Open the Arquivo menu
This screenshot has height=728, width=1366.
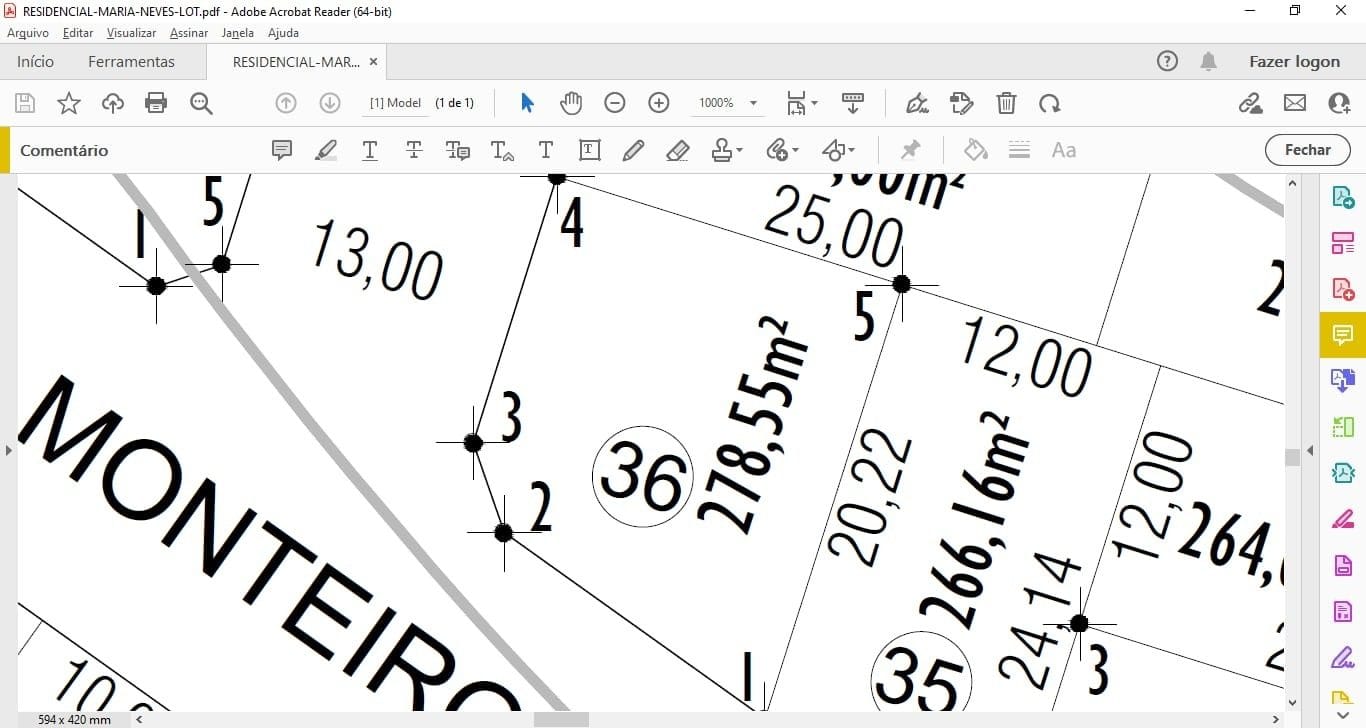click(28, 33)
